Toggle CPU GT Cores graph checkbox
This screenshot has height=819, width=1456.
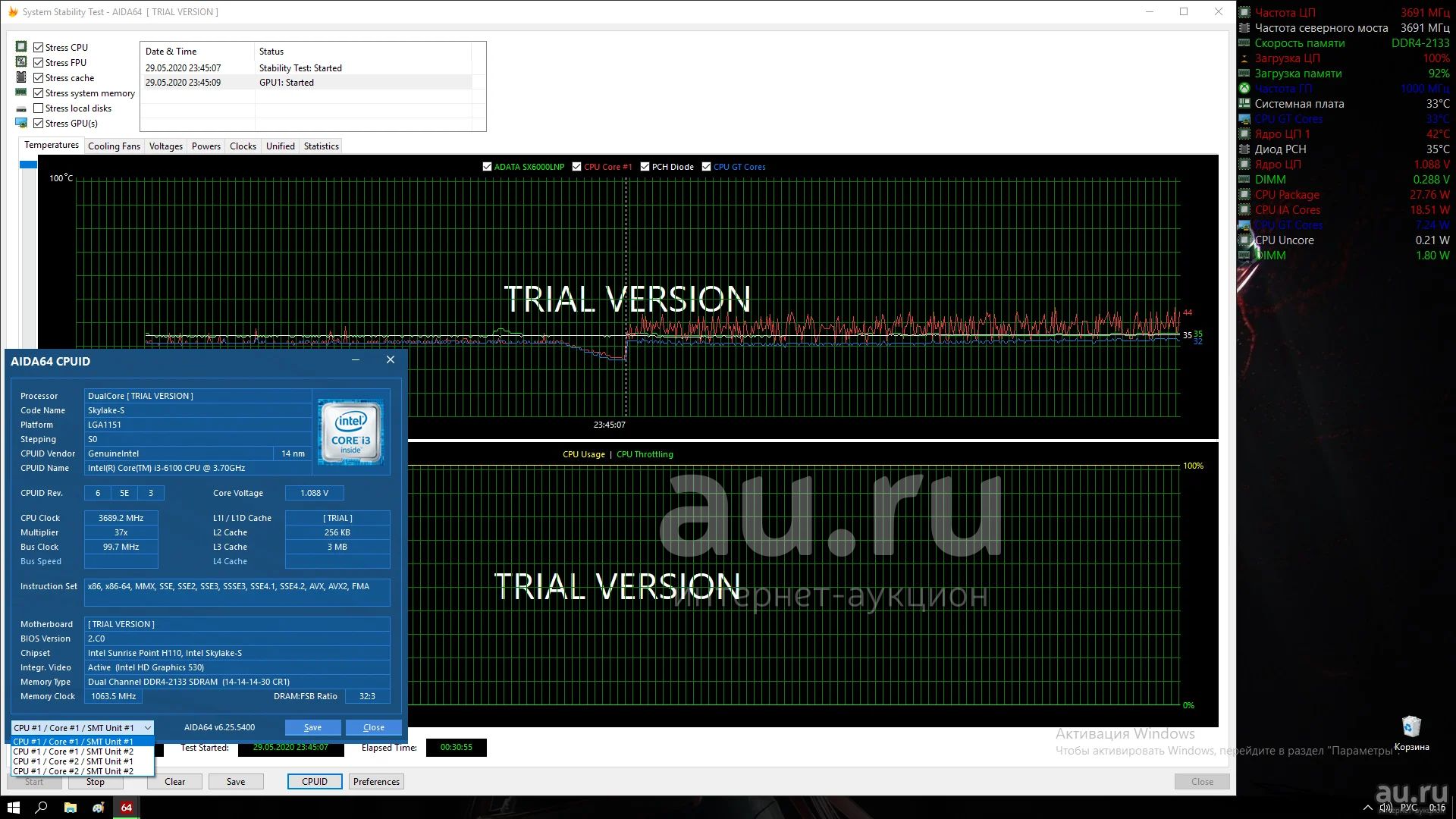pyautogui.click(x=706, y=167)
